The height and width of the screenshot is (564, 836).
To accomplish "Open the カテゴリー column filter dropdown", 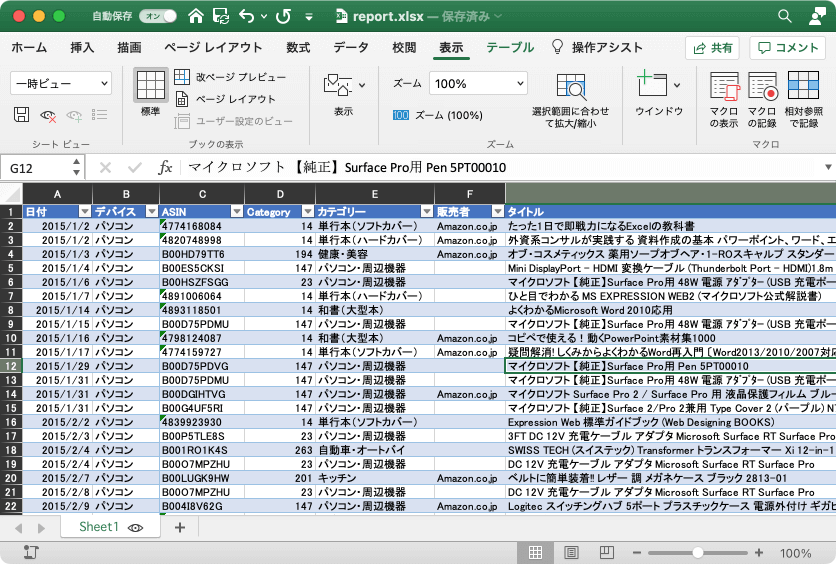I will [x=427, y=212].
